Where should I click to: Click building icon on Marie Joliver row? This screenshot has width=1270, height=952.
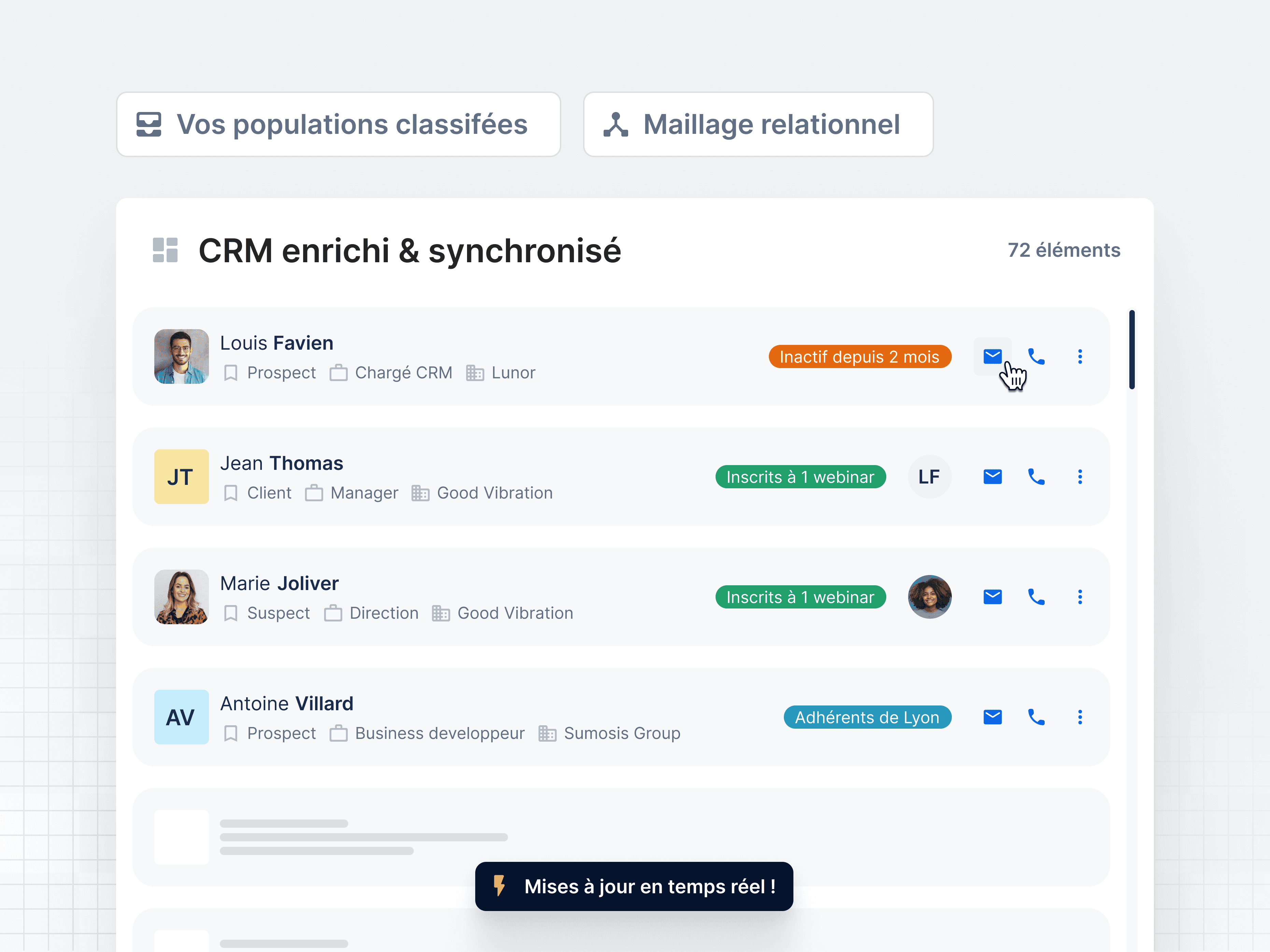point(440,613)
